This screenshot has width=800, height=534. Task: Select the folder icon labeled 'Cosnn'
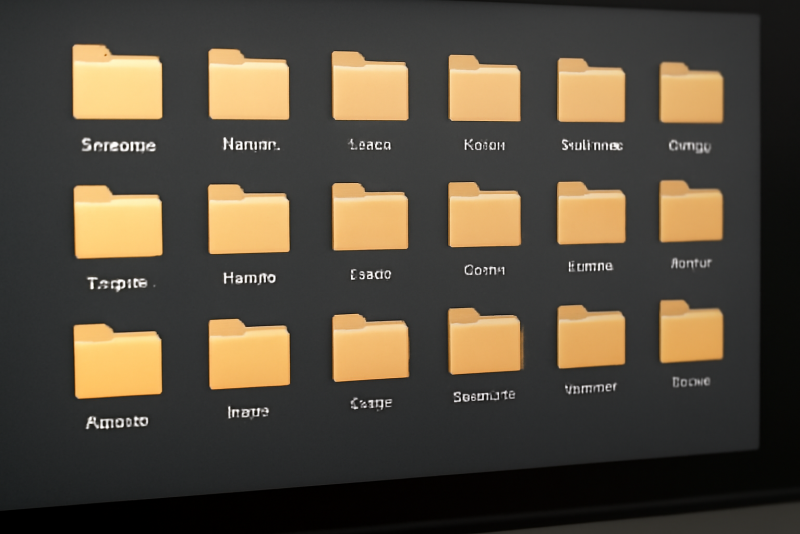pos(484,215)
